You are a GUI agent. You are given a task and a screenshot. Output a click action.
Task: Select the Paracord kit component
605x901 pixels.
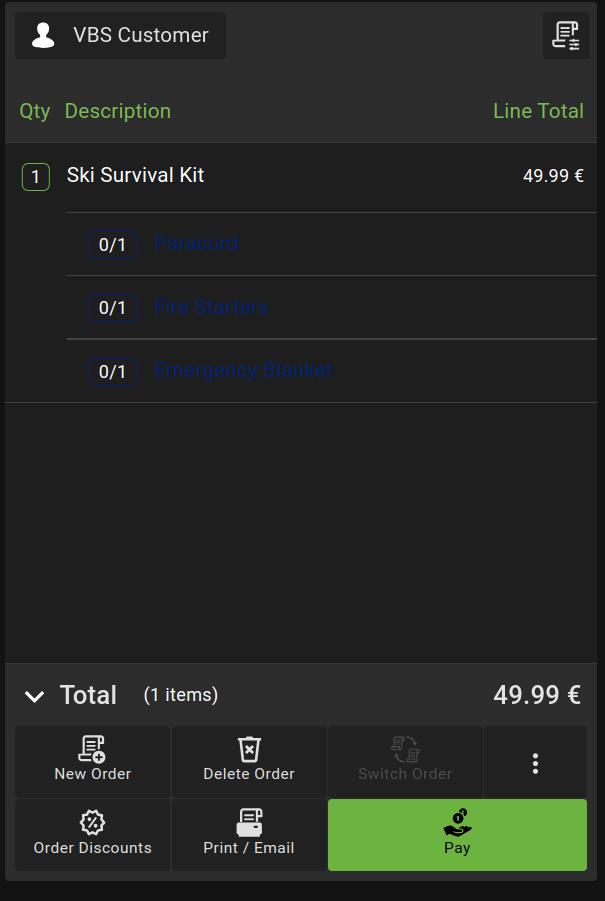pyautogui.click(x=197, y=243)
